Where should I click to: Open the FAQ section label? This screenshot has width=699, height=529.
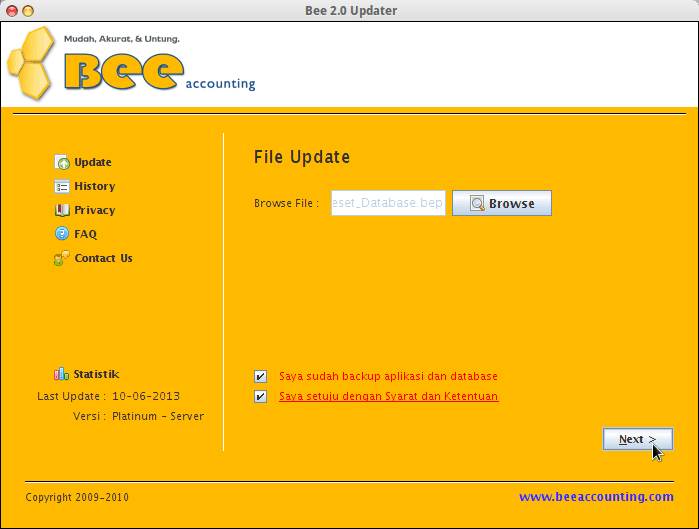pyautogui.click(x=85, y=234)
